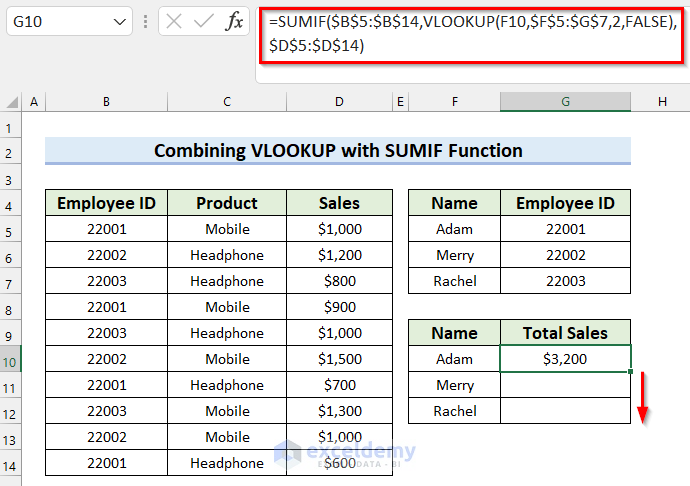Viewport: 690px width, 486px height.
Task: Select column H header
Action: [x=661, y=102]
